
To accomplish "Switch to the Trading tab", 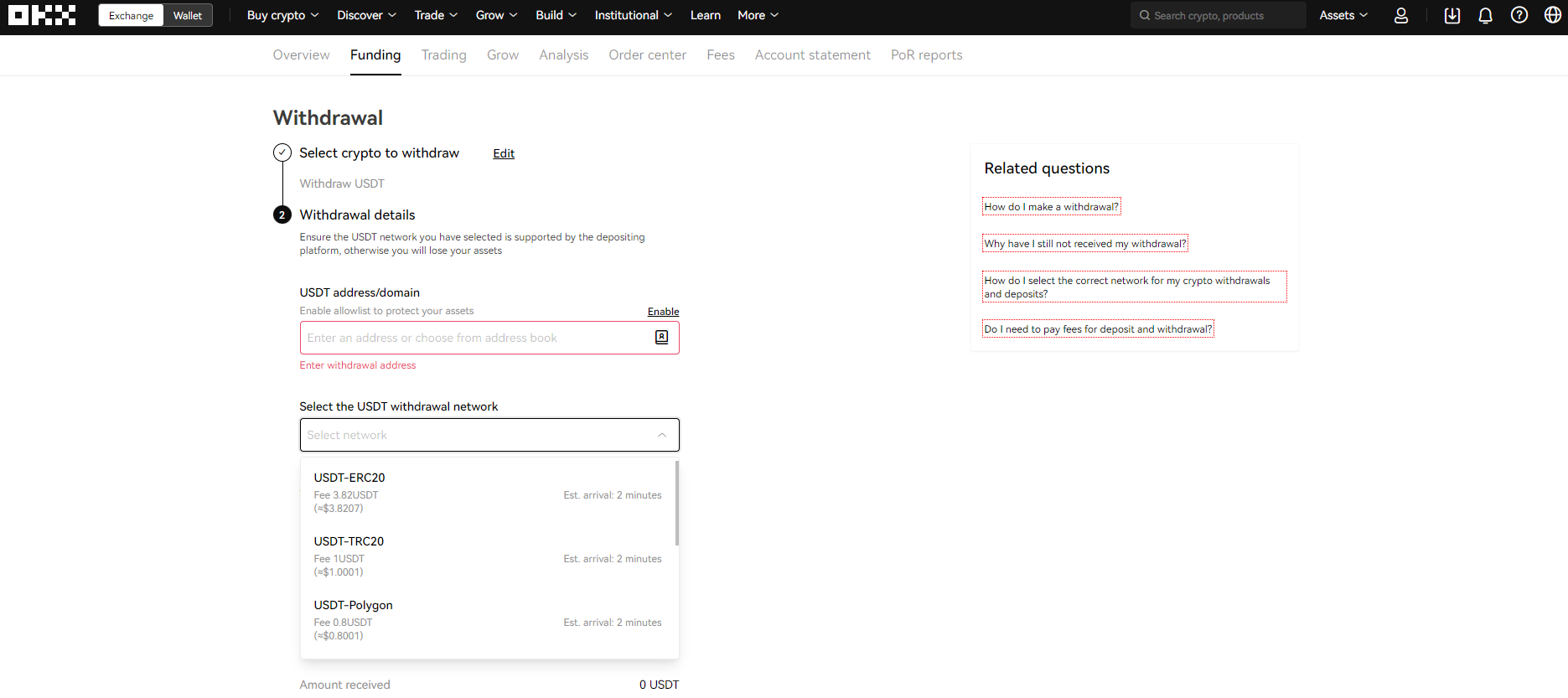I will click(x=443, y=54).
